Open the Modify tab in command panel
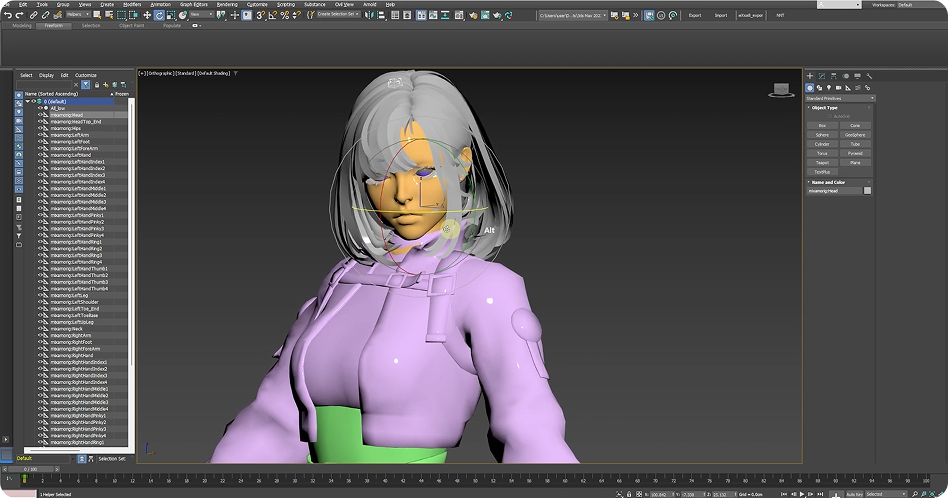Viewport: 948px width, 498px height. (x=821, y=76)
